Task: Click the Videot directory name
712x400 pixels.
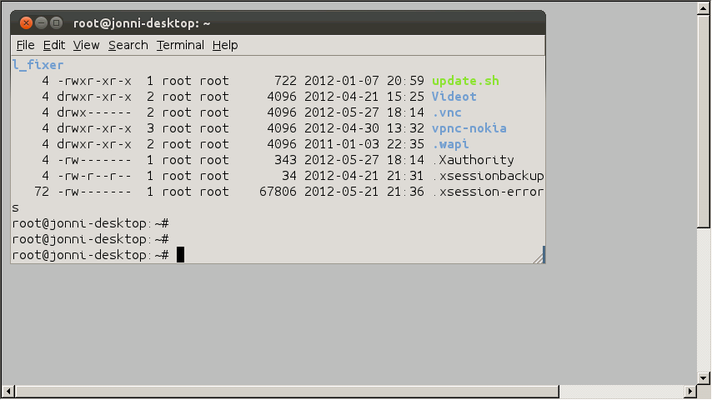Action: [454, 97]
